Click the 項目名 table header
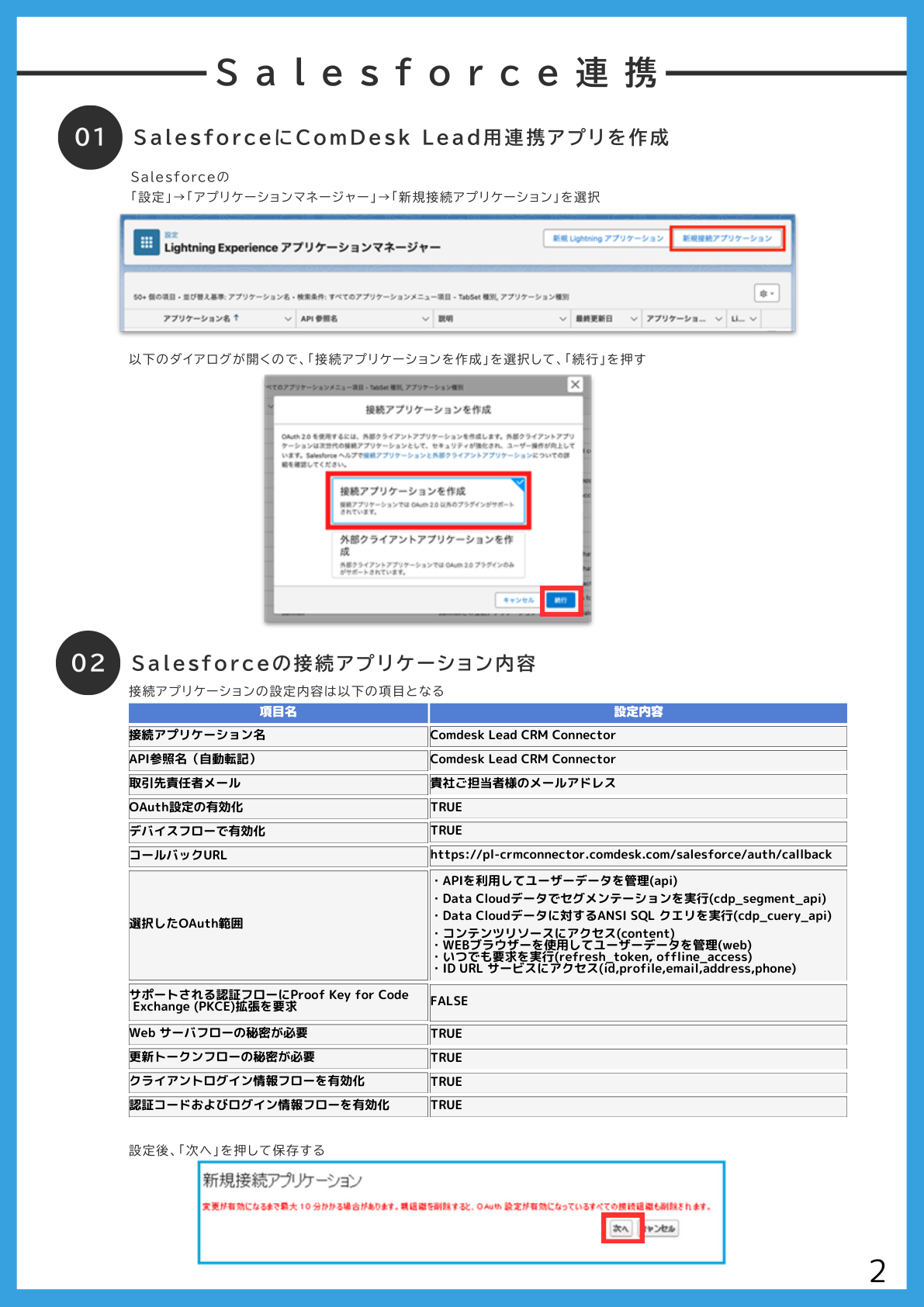Viewport: 924px width, 1307px height. click(278, 712)
